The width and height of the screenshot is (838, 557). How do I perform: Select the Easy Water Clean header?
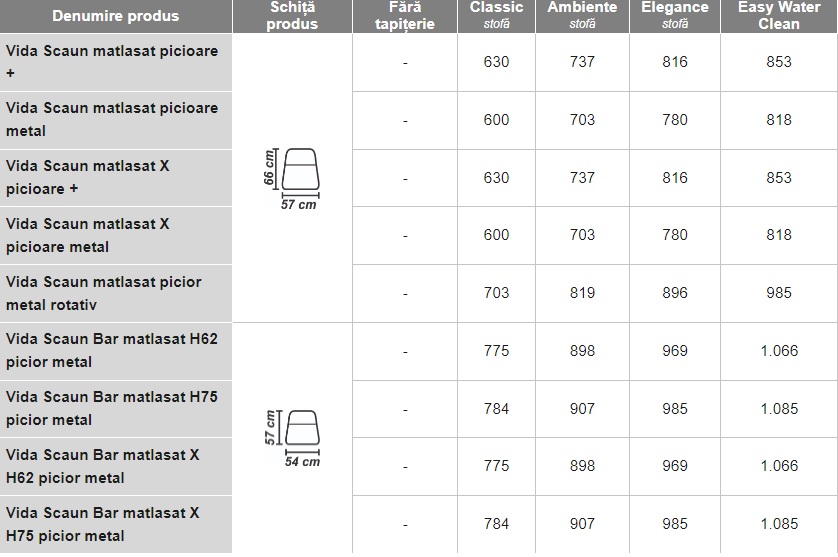pos(779,16)
